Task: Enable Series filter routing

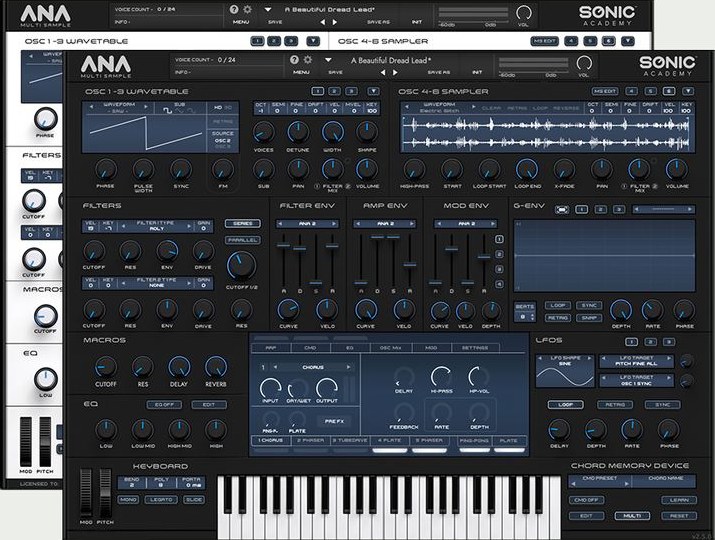Action: (x=243, y=223)
